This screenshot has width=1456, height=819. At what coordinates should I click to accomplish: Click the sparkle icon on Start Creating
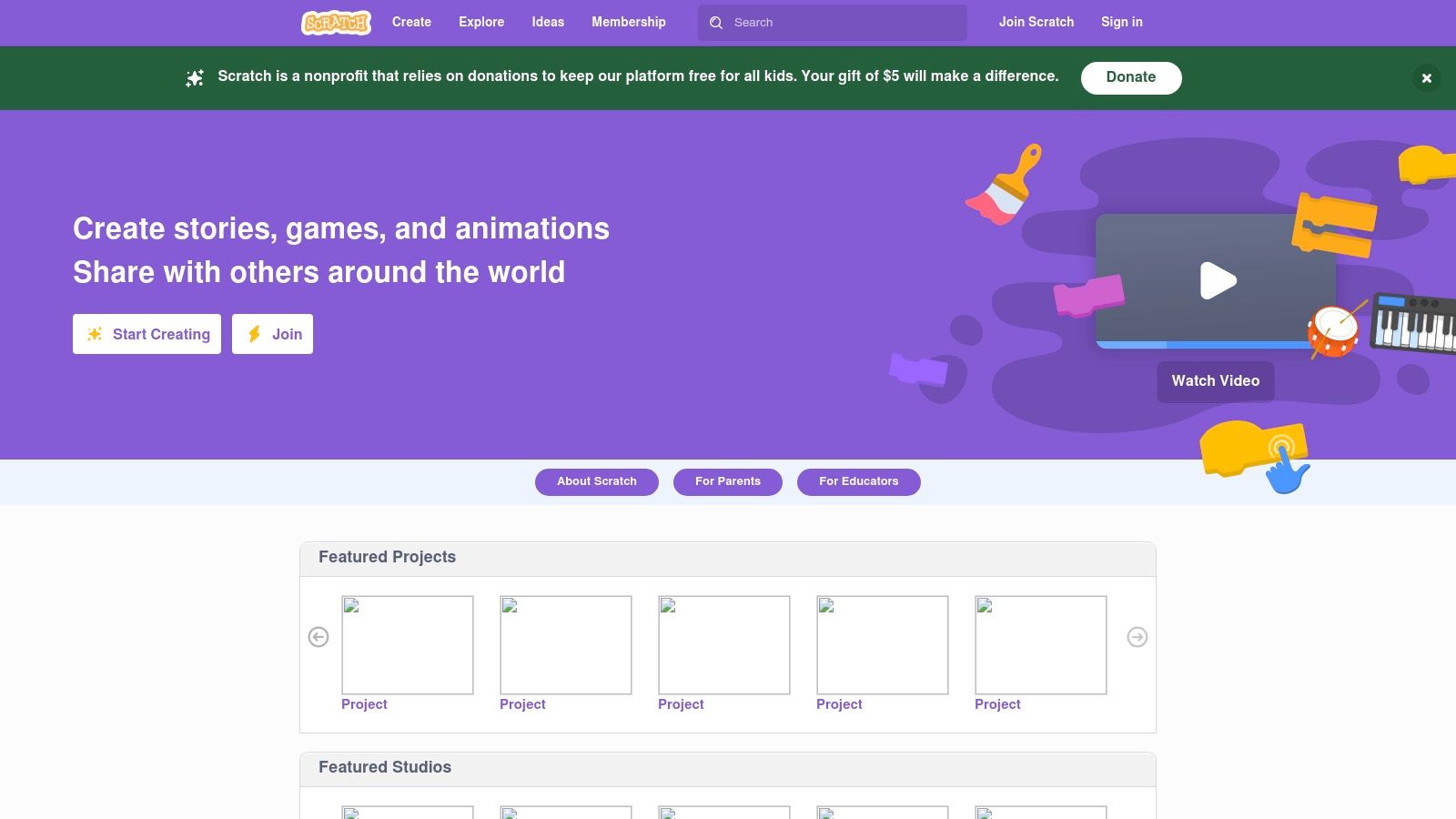[x=94, y=333]
